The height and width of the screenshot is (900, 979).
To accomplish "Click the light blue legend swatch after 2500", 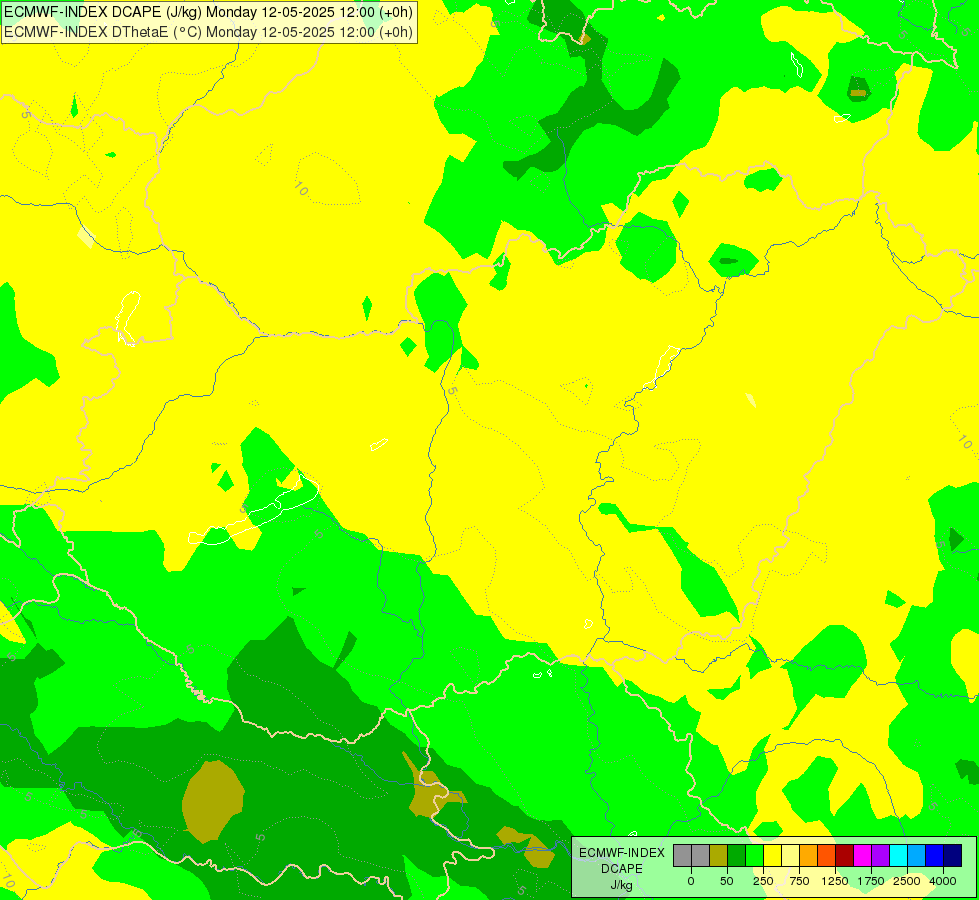I will [x=917, y=856].
